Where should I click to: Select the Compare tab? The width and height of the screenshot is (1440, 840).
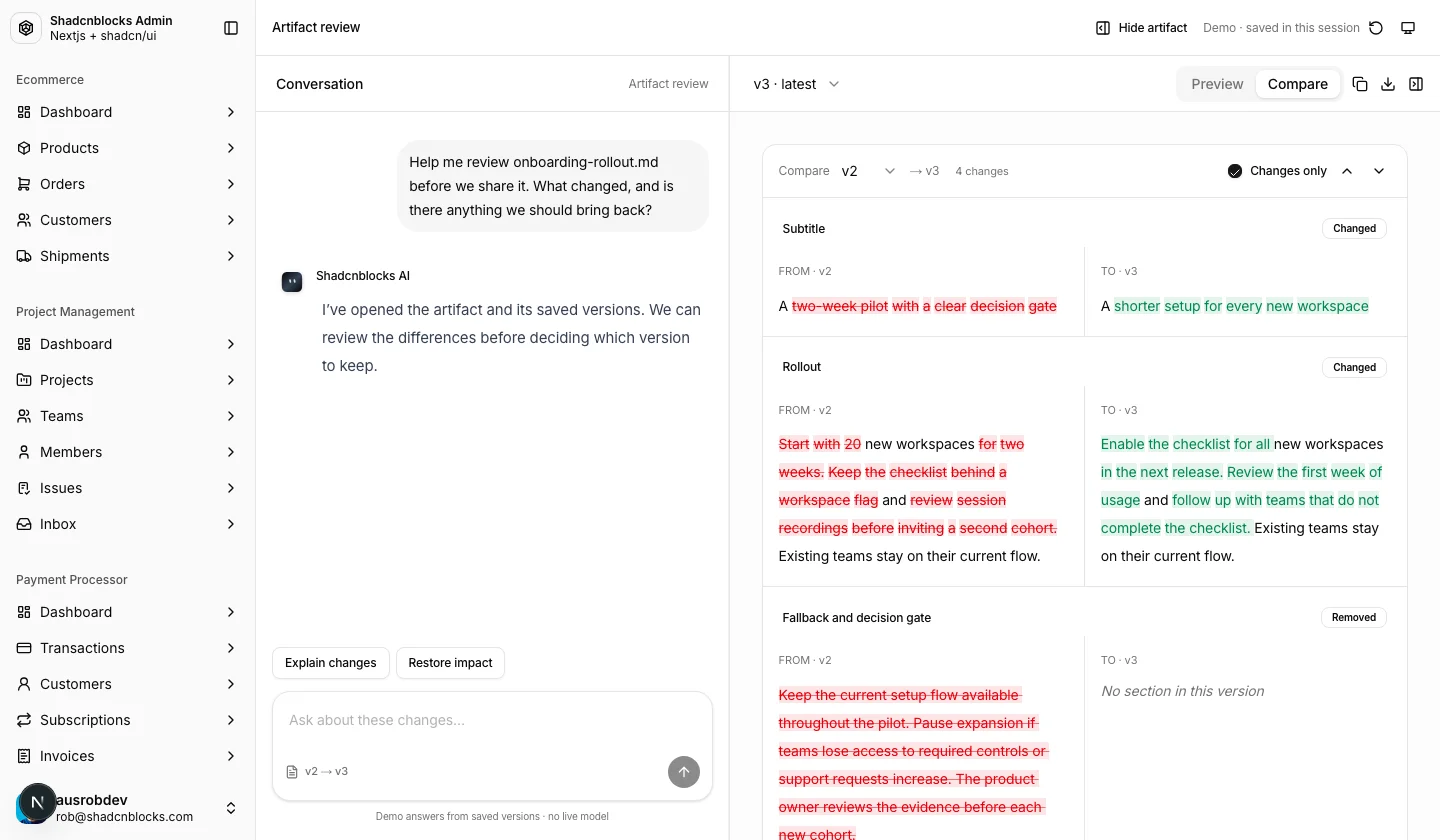click(x=1298, y=84)
